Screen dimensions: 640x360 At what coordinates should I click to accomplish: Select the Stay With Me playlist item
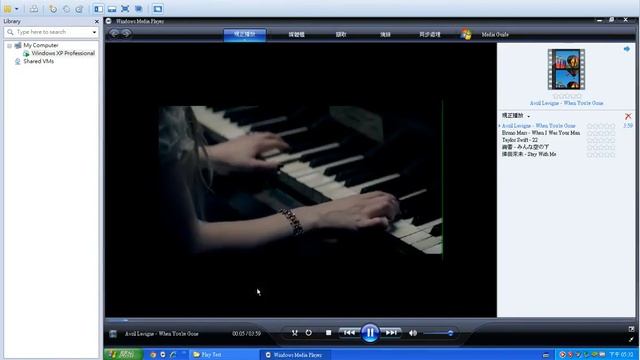point(529,154)
